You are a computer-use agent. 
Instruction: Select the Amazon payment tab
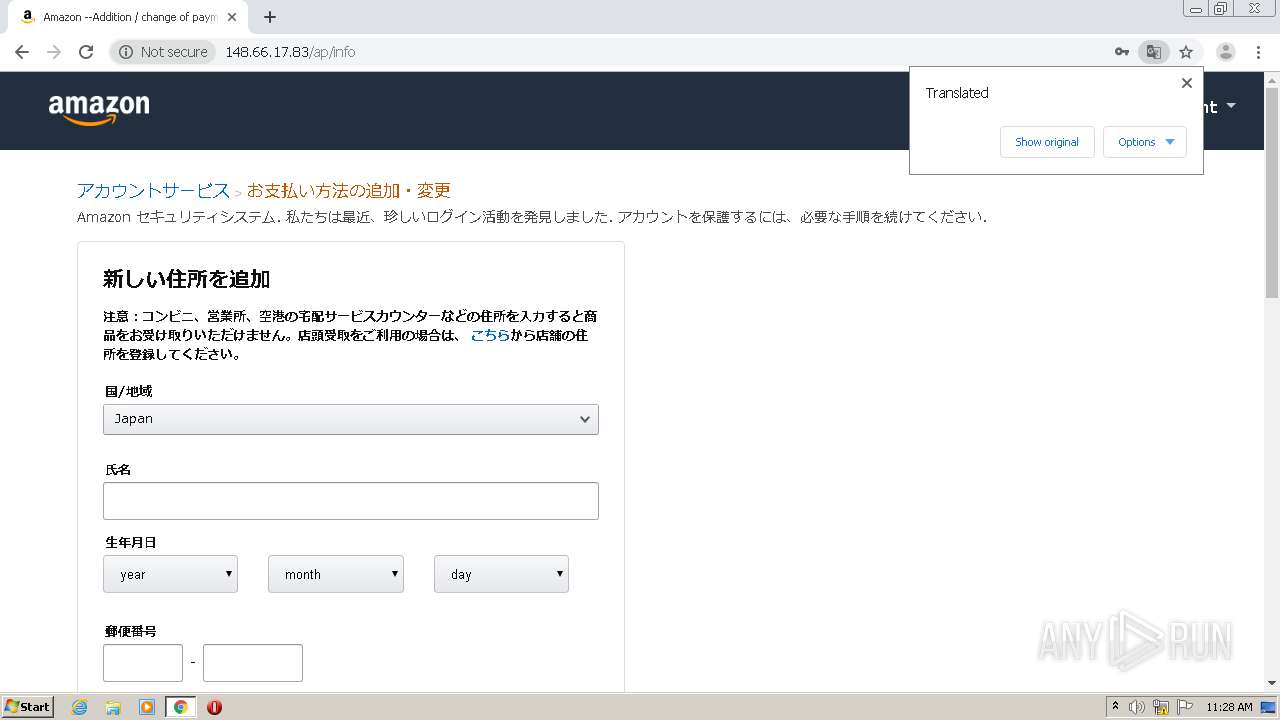130,17
